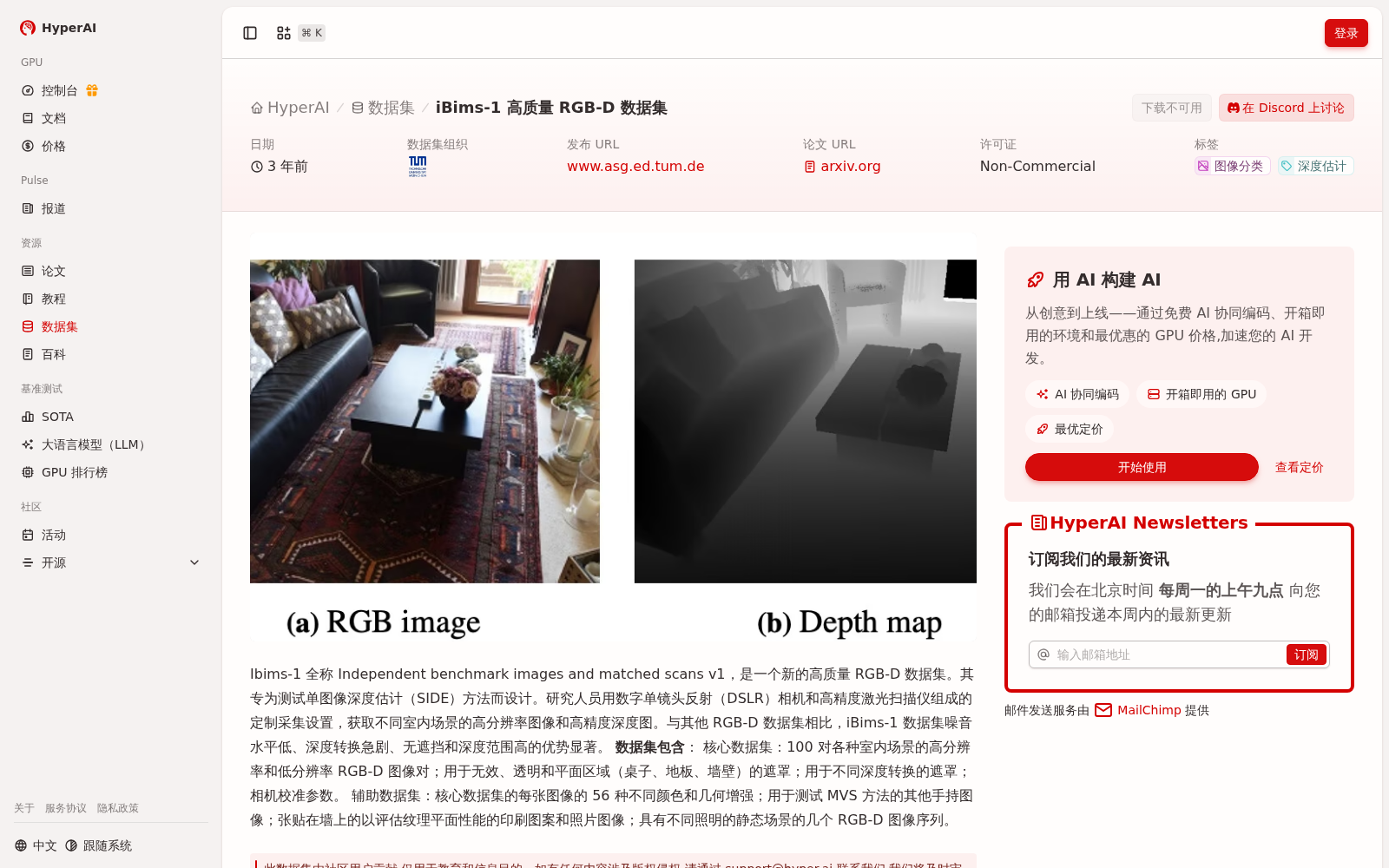Click the RGB and depth map image

(x=613, y=438)
